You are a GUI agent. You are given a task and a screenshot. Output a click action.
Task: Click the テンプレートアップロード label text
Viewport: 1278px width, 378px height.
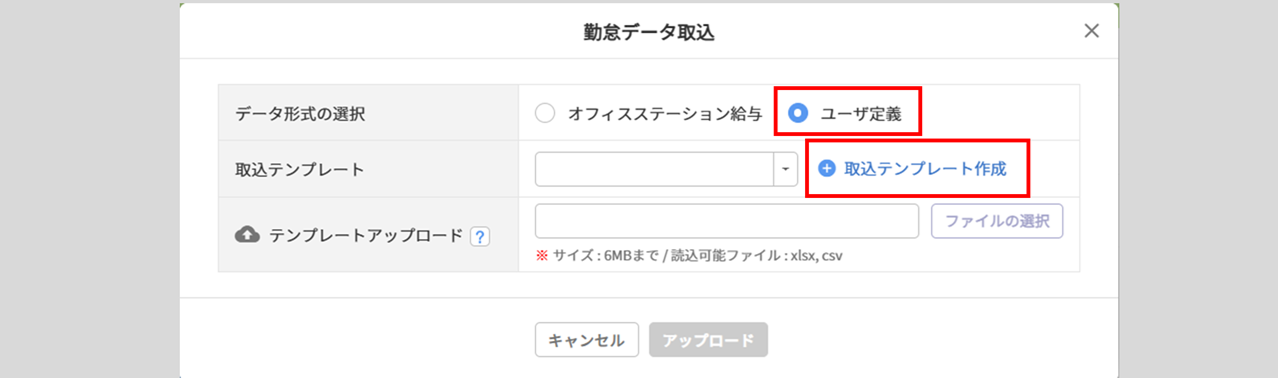click(366, 235)
